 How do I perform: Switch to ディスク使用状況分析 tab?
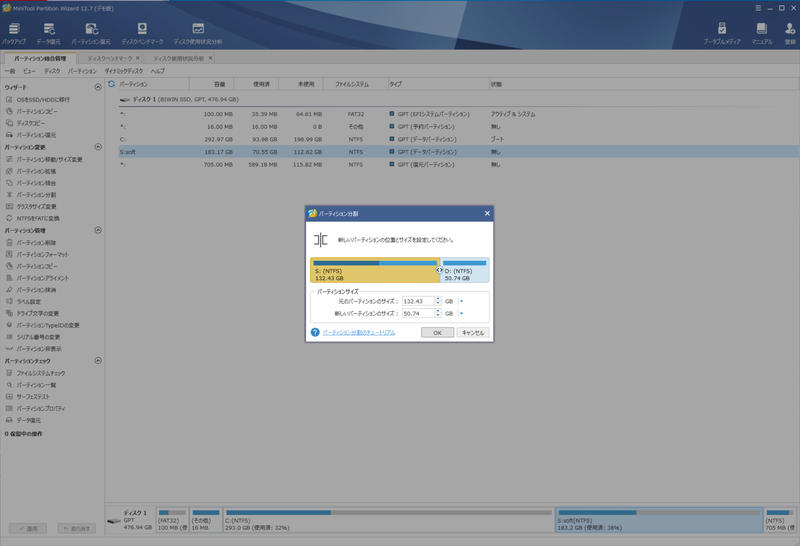[x=178, y=58]
